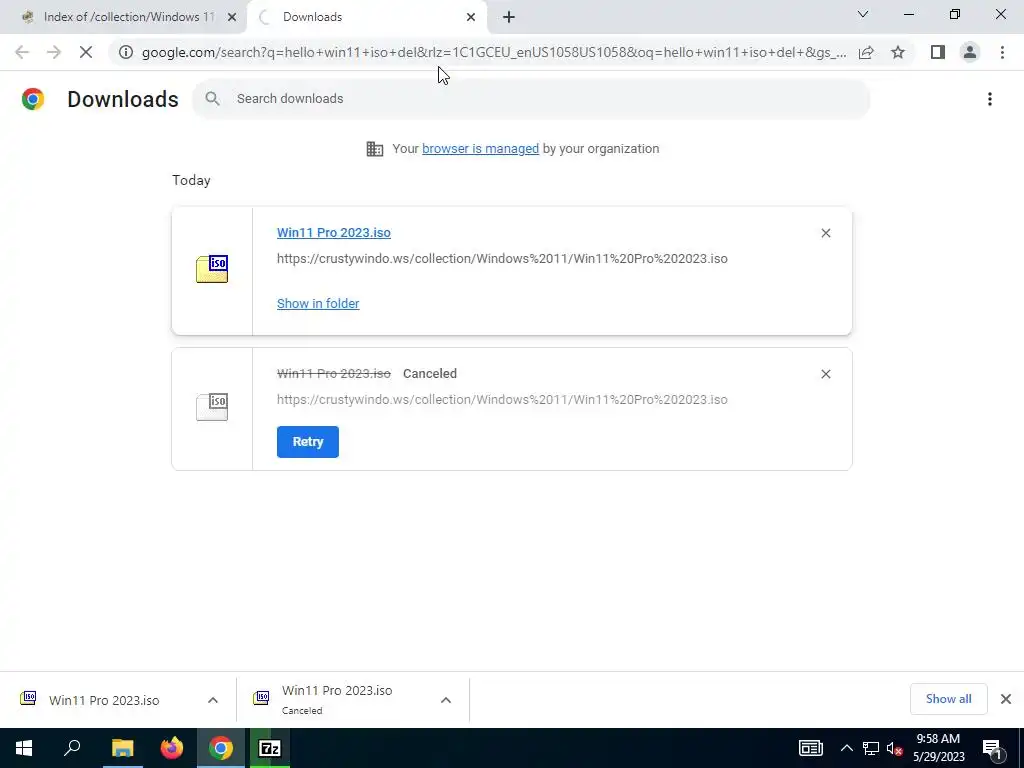Go back to previous page
Image resolution: width=1024 pixels, height=768 pixels.
click(x=22, y=52)
